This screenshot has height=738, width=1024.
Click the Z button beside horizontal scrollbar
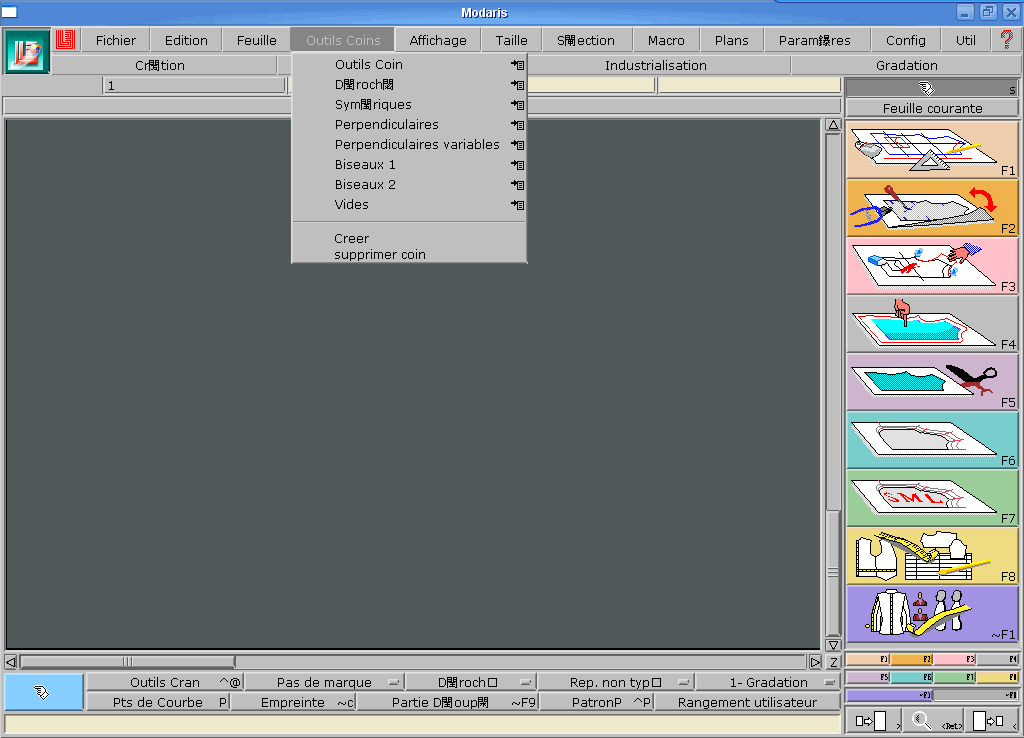(x=833, y=662)
